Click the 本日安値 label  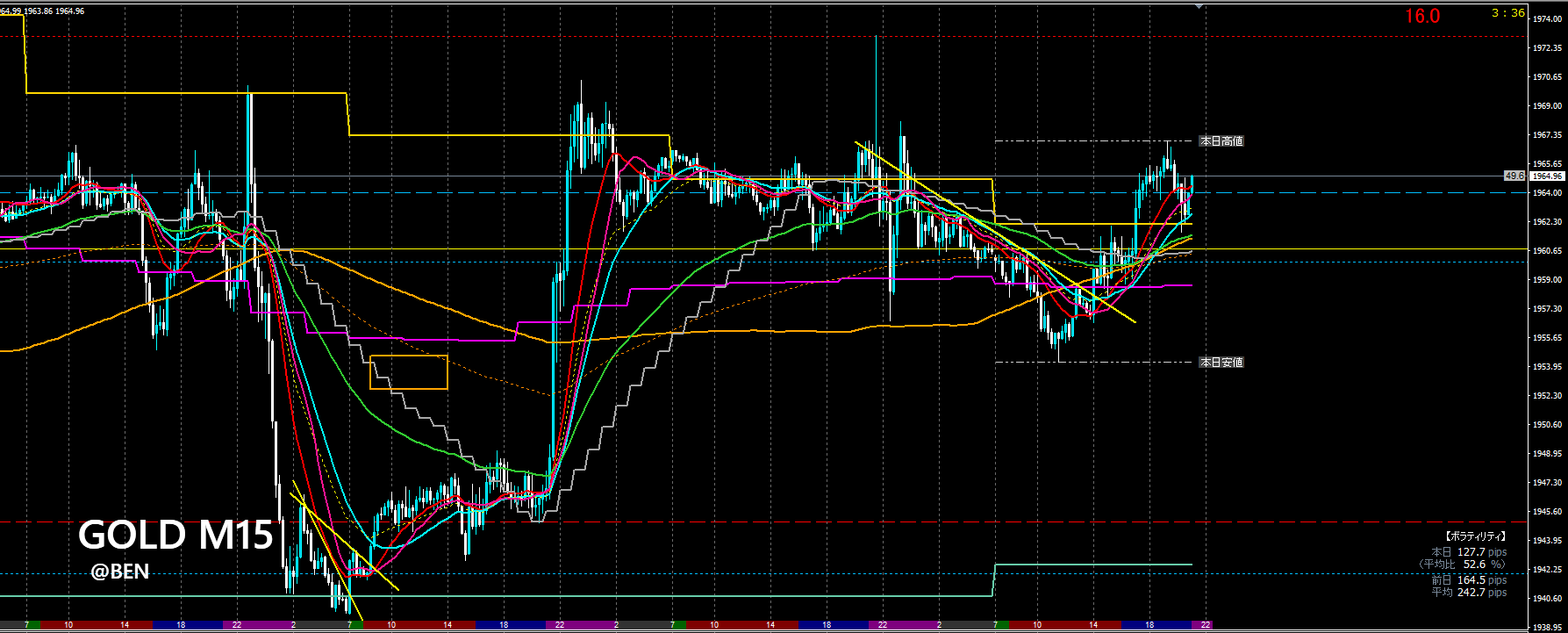point(1221,363)
